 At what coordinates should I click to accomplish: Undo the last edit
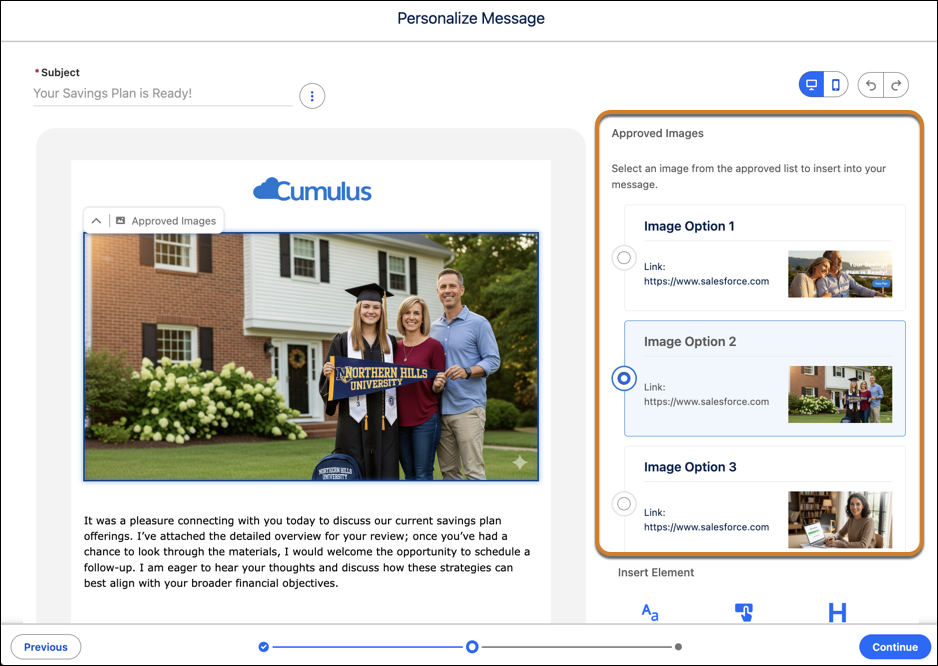871,85
